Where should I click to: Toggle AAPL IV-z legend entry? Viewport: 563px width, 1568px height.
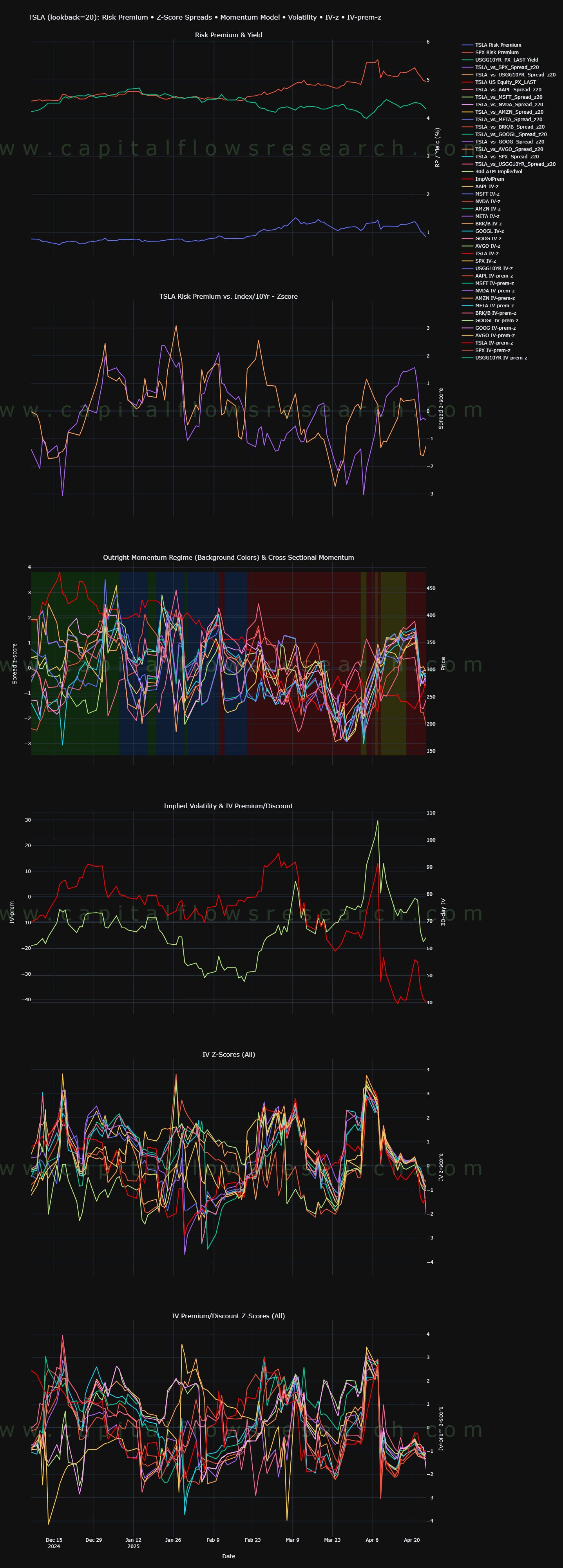pos(480,186)
